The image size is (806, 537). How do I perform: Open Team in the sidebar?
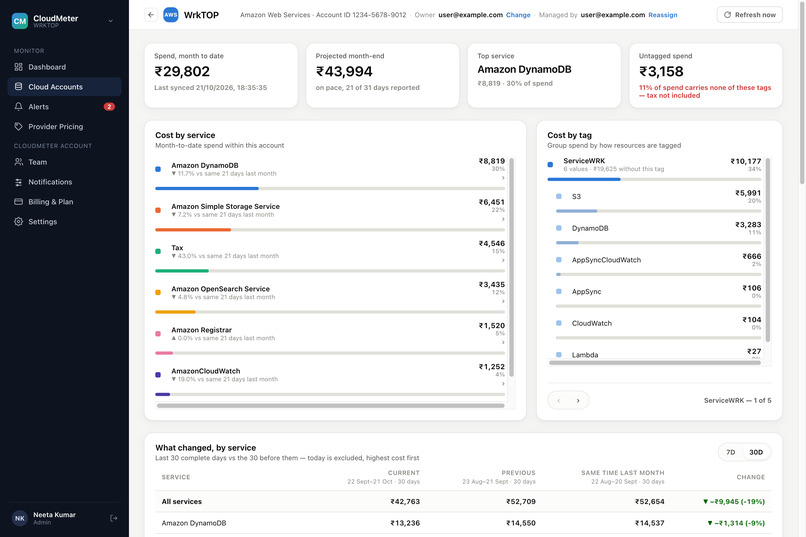point(64,162)
